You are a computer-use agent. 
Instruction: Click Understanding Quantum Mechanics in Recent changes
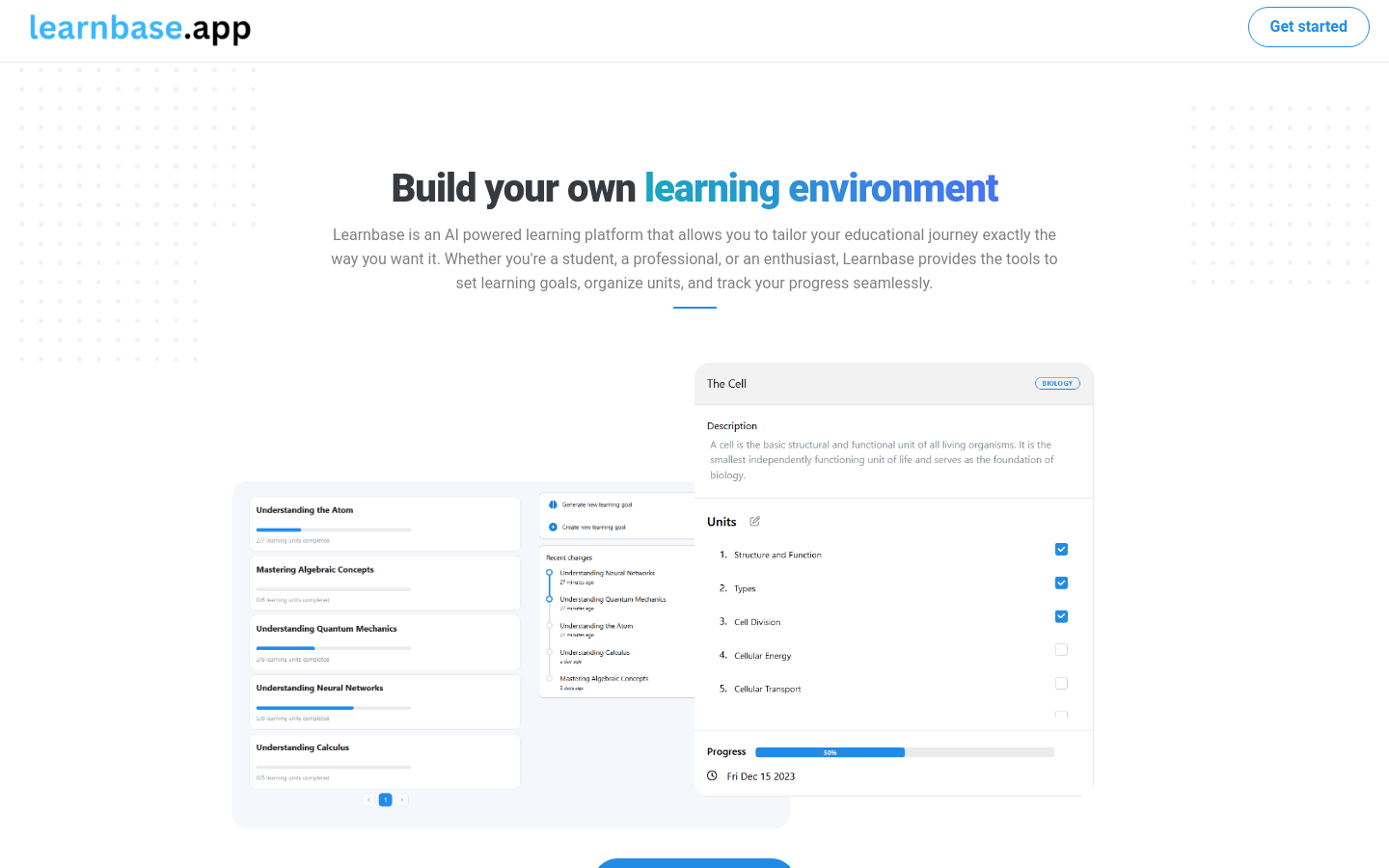click(x=613, y=599)
